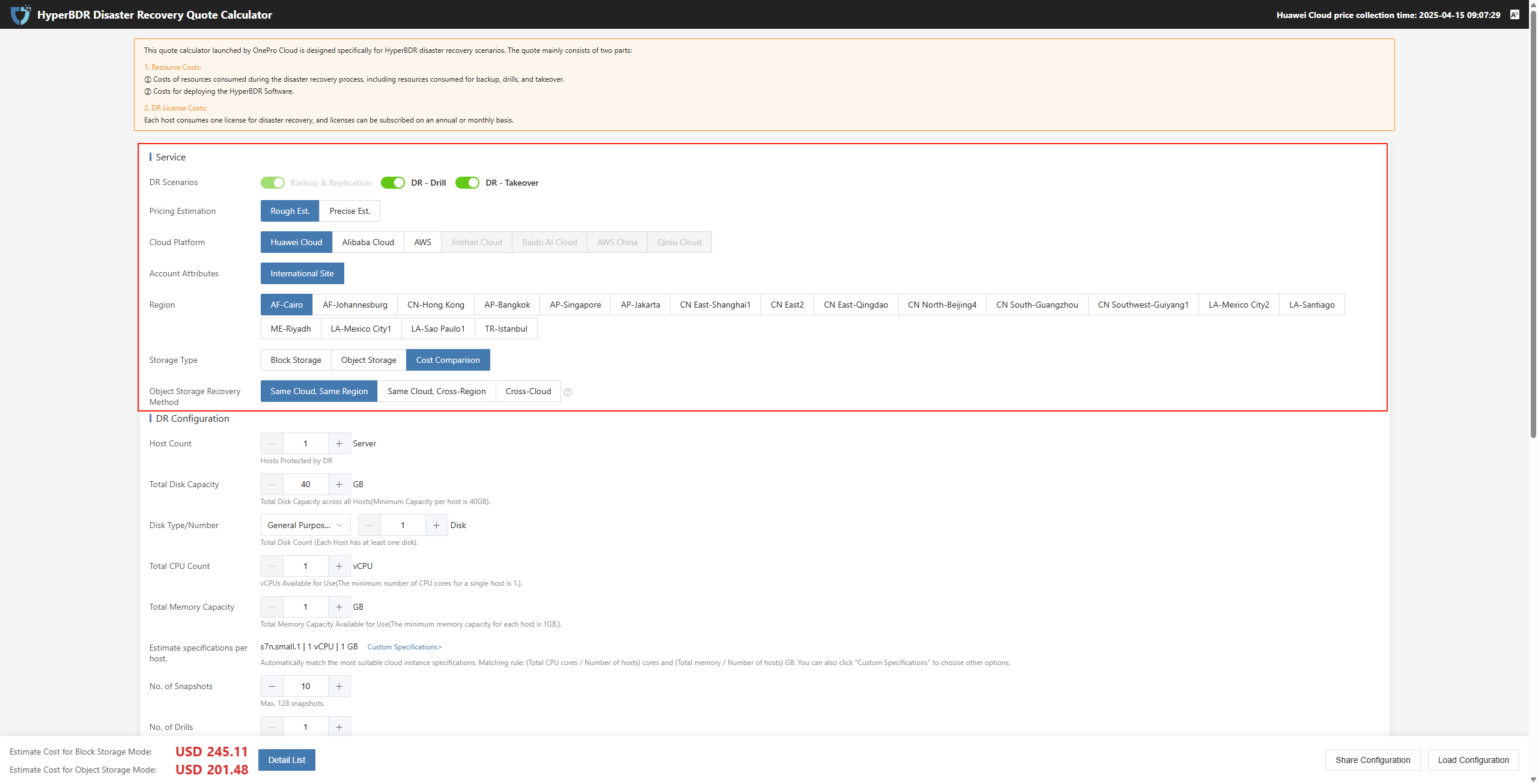Choose Alibaba Cloud platform
Image resolution: width=1538 pixels, height=784 pixels.
[x=368, y=242]
